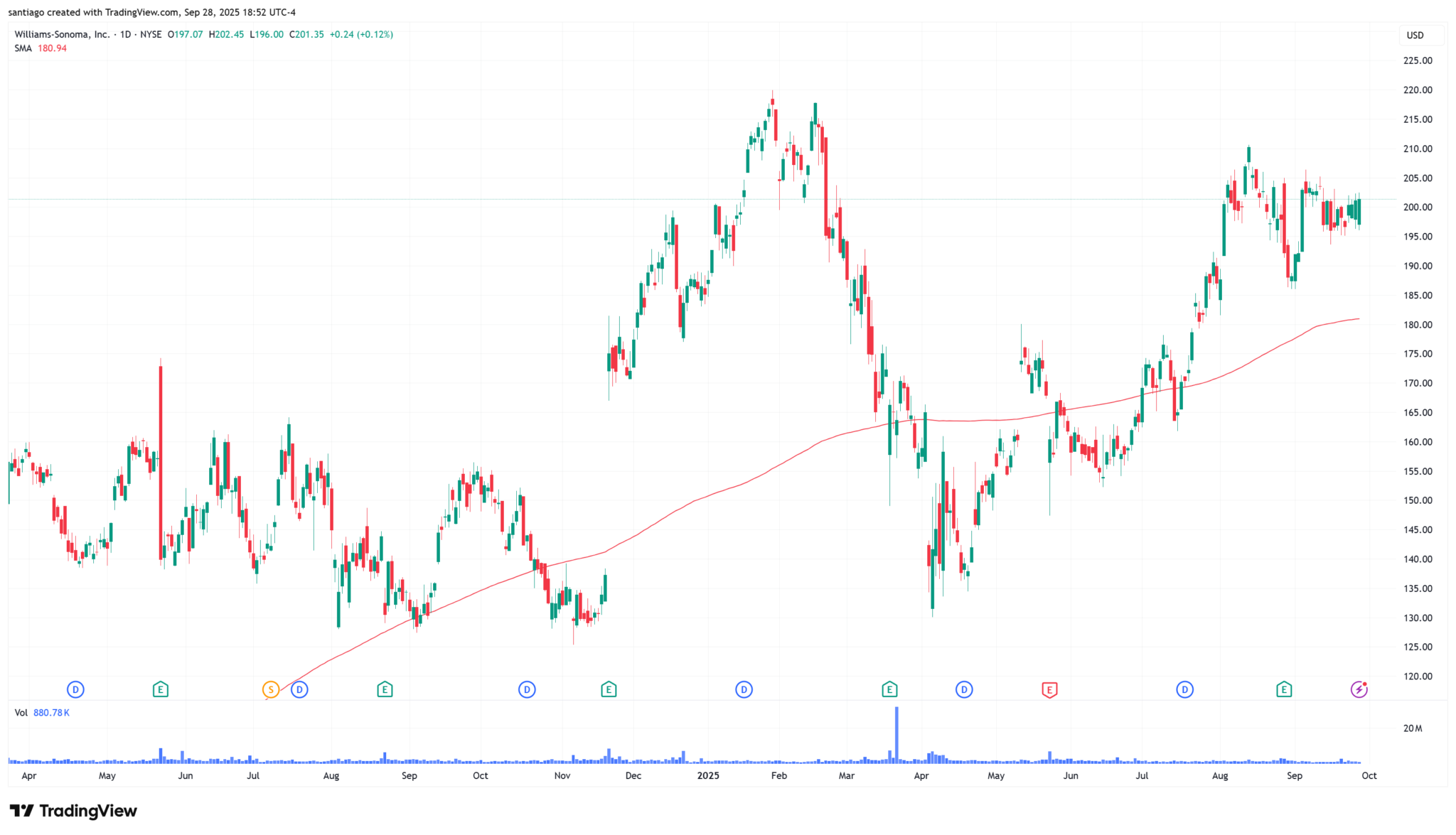Click the orange stock split marker
Viewport: 1456px width, 835px height.
click(x=271, y=689)
